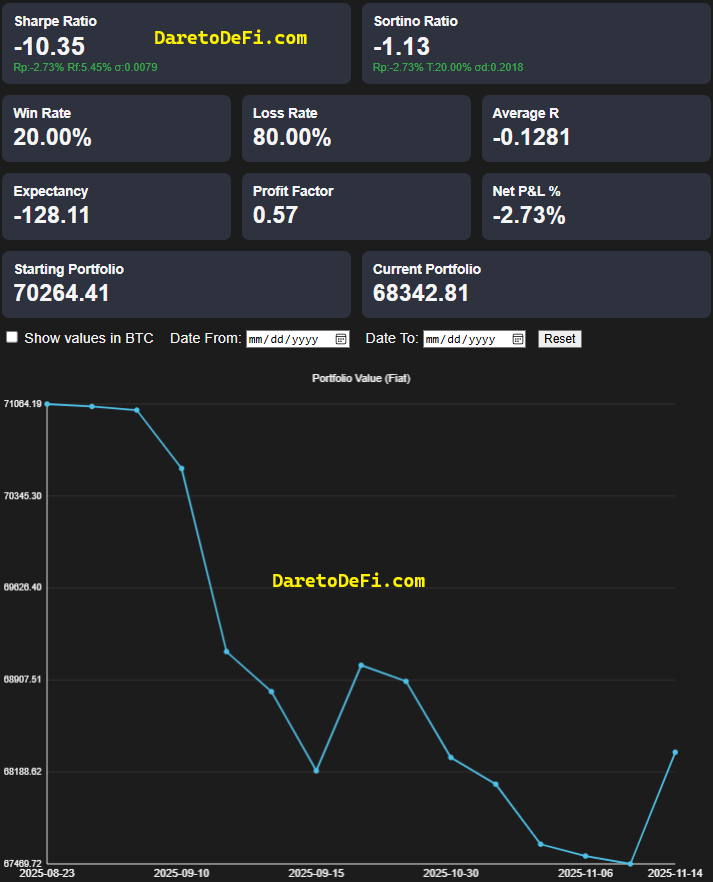The width and height of the screenshot is (713, 882).
Task: Open the Date From calendar picker icon
Action: tap(340, 339)
